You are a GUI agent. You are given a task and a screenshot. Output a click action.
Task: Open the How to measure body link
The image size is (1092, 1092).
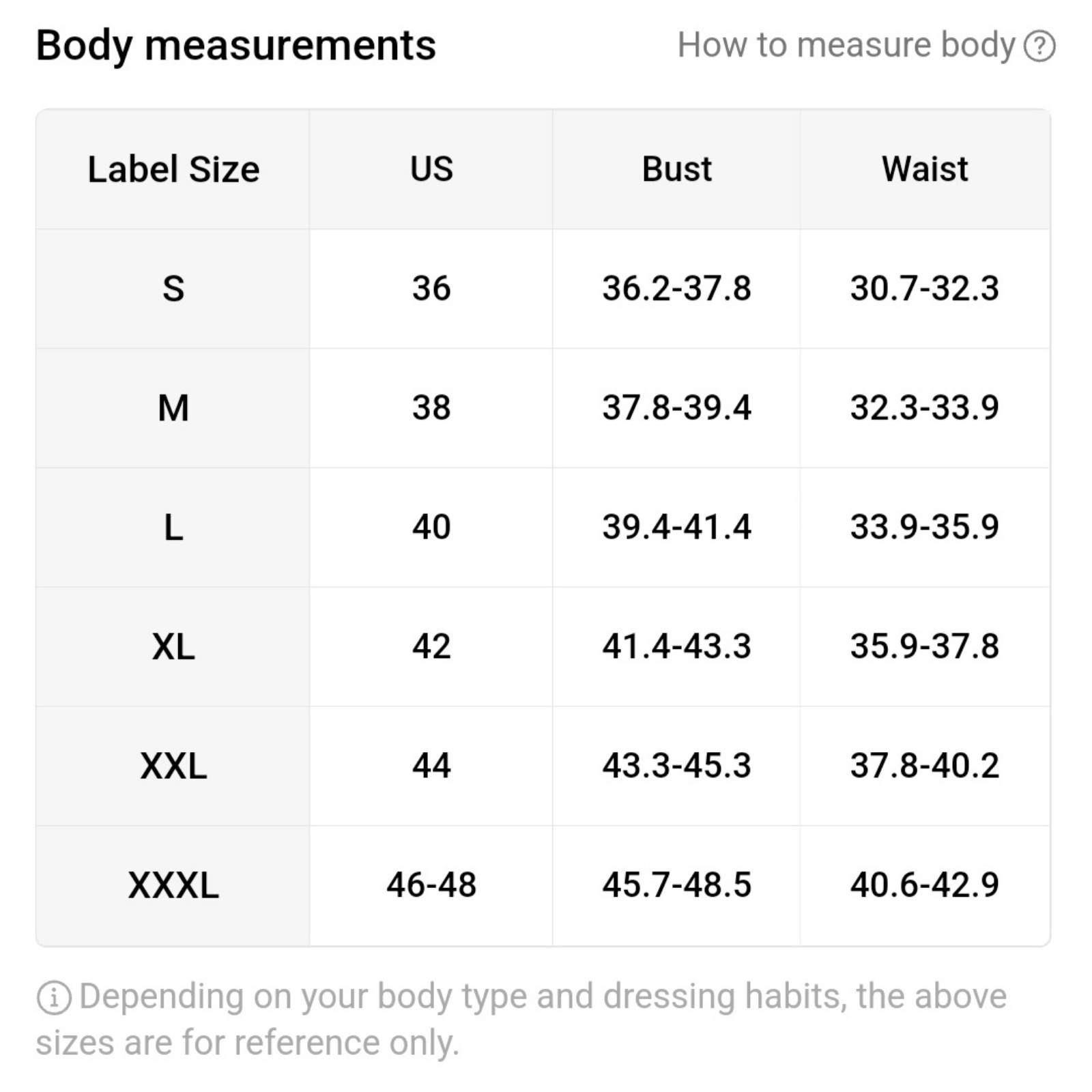click(x=846, y=45)
